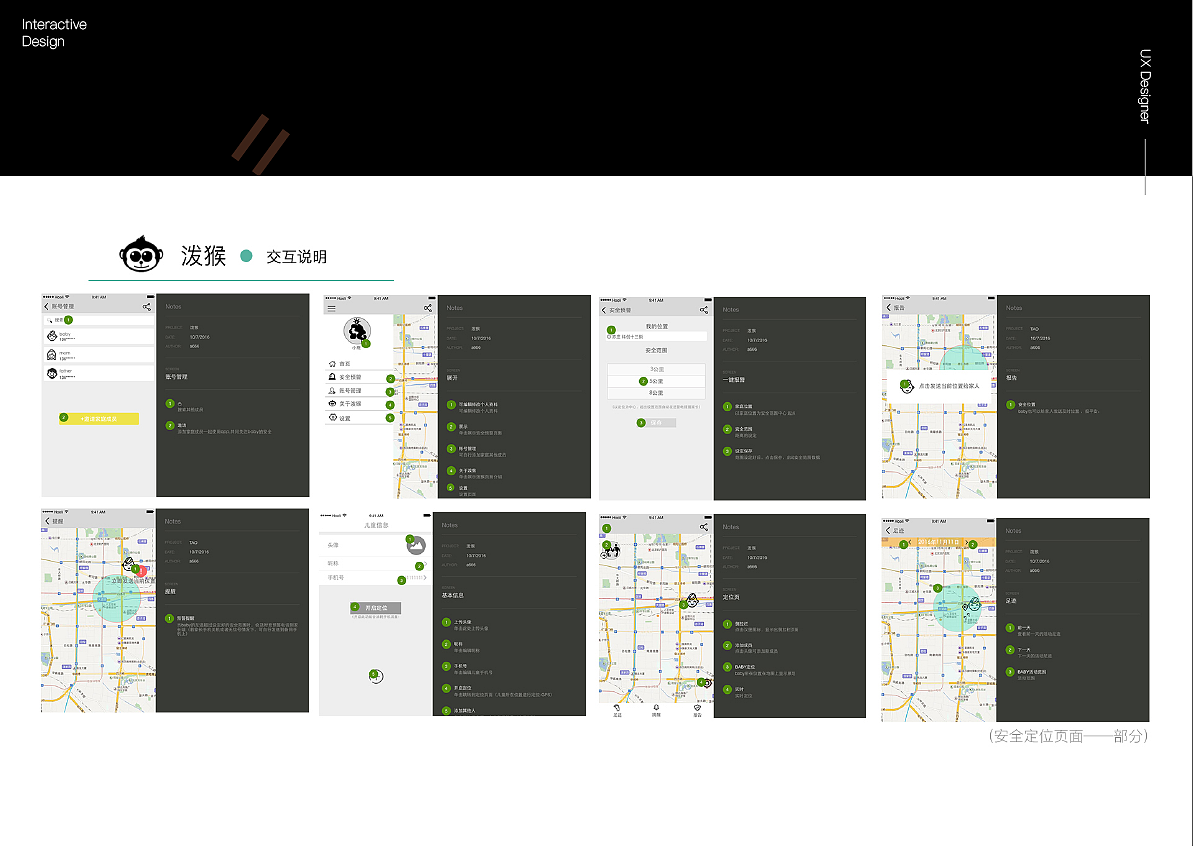Switch to the 报告 bottom tab
This screenshot has height=847, width=1193.
click(x=698, y=711)
